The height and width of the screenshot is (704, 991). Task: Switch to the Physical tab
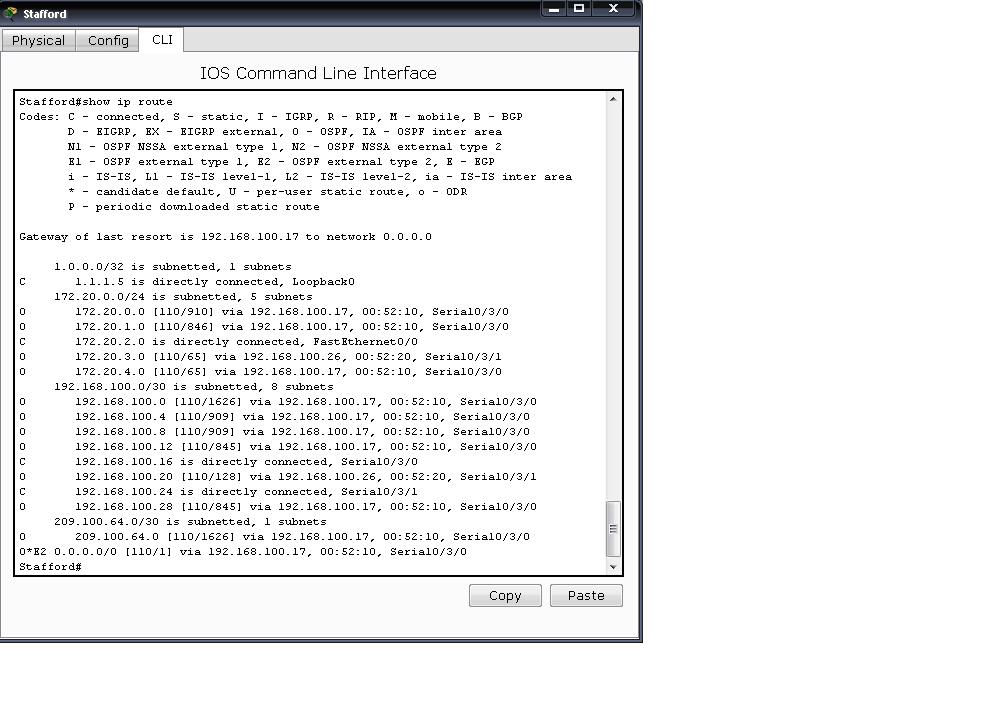(38, 40)
